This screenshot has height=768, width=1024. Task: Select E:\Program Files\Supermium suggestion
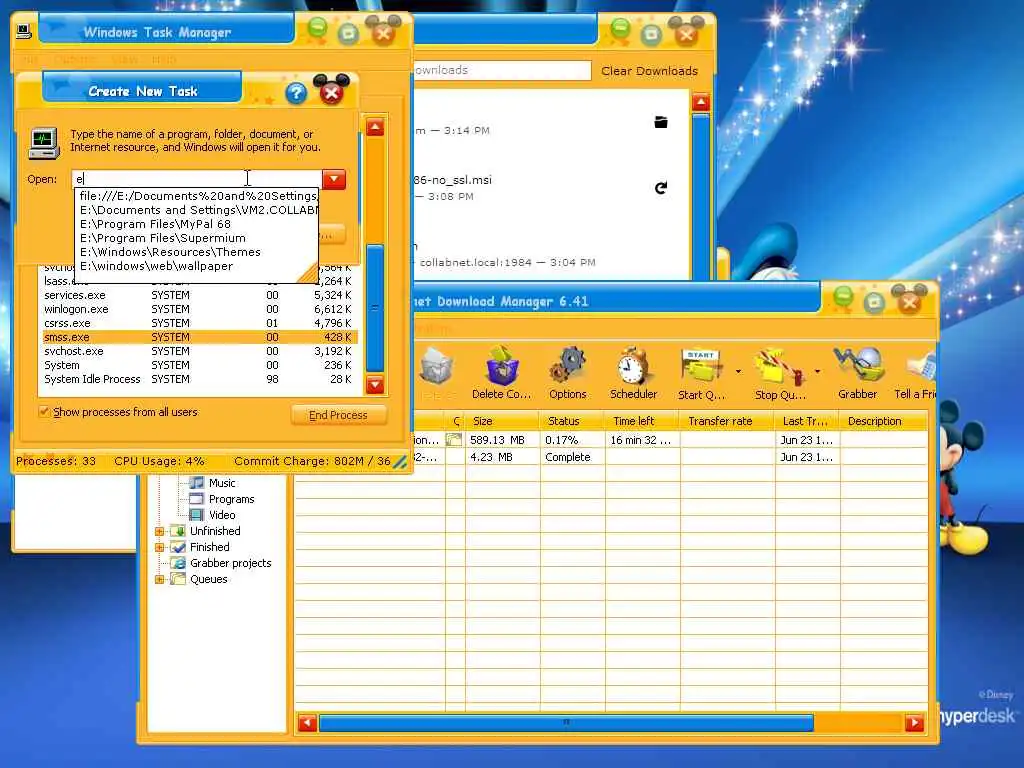[x=197, y=238]
